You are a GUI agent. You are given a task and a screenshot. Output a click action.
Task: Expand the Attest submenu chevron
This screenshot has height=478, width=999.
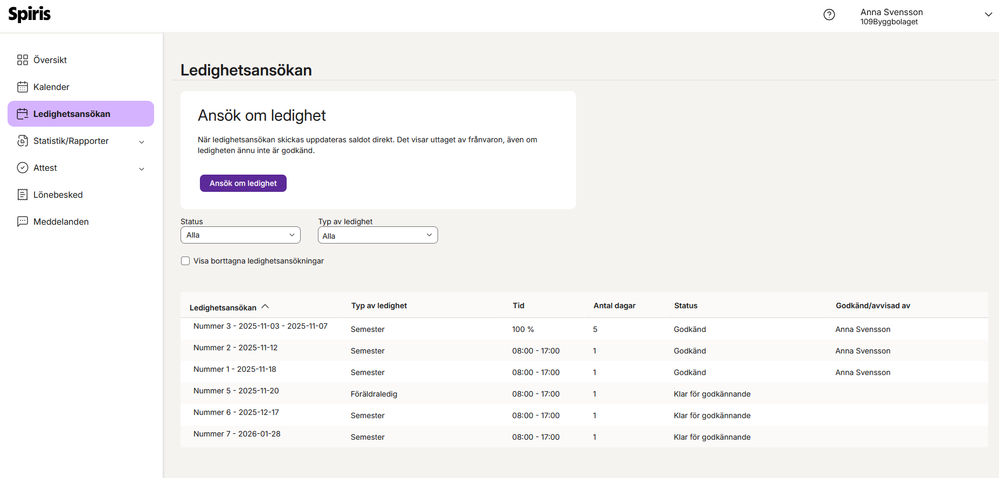[x=141, y=169]
